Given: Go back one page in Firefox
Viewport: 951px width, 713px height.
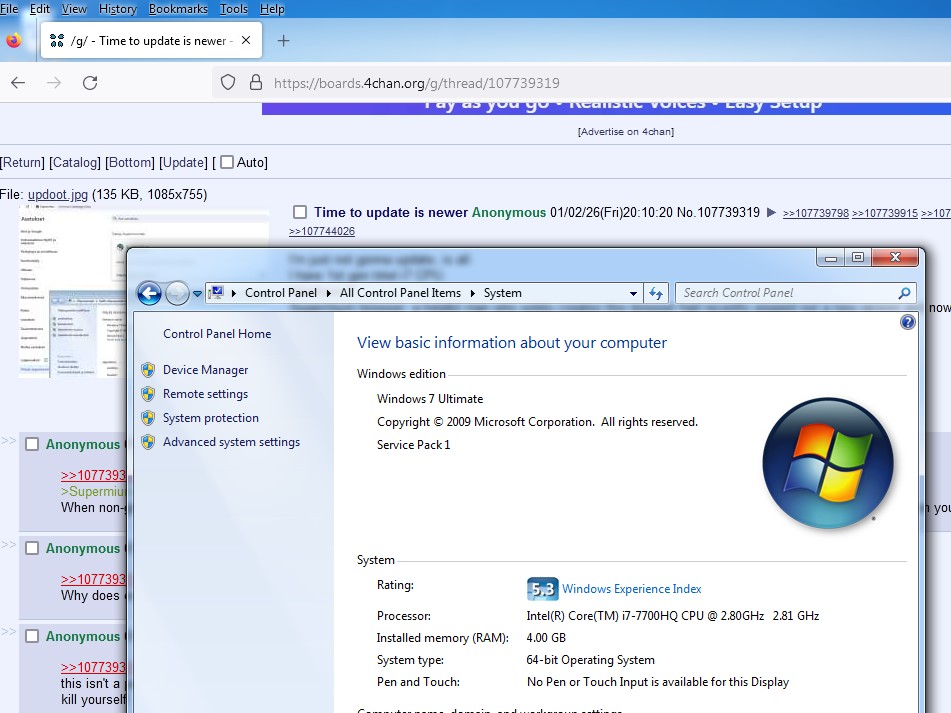Looking at the screenshot, I should coord(18,82).
